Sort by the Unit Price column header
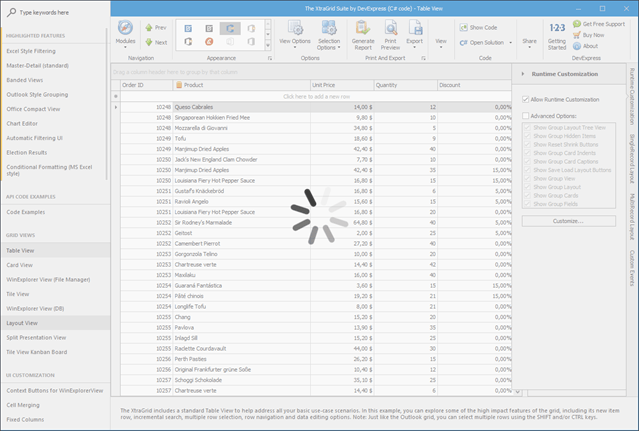639x431 pixels. click(342, 85)
